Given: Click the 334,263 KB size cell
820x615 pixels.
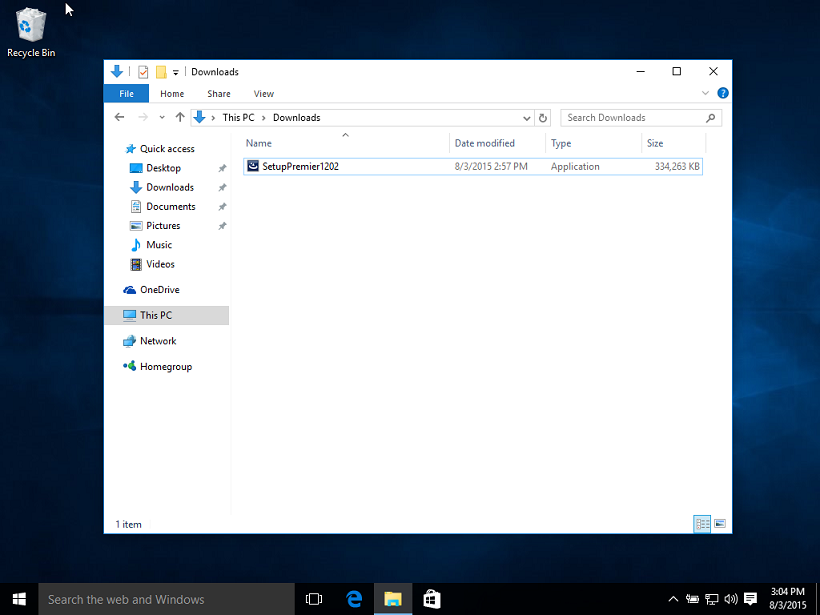Looking at the screenshot, I should [677, 166].
